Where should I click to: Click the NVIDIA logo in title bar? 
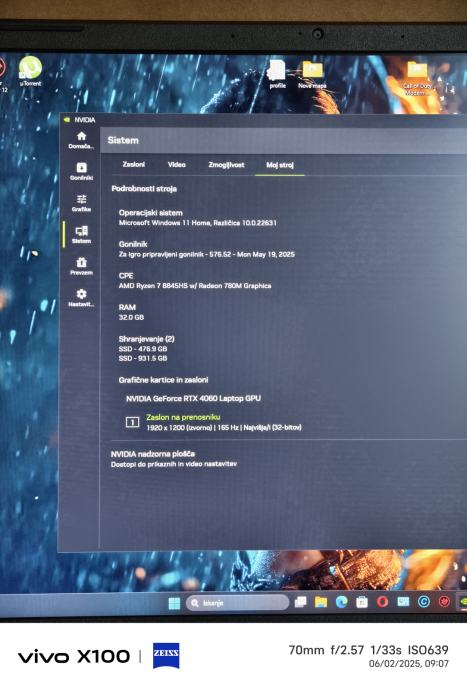[67, 120]
